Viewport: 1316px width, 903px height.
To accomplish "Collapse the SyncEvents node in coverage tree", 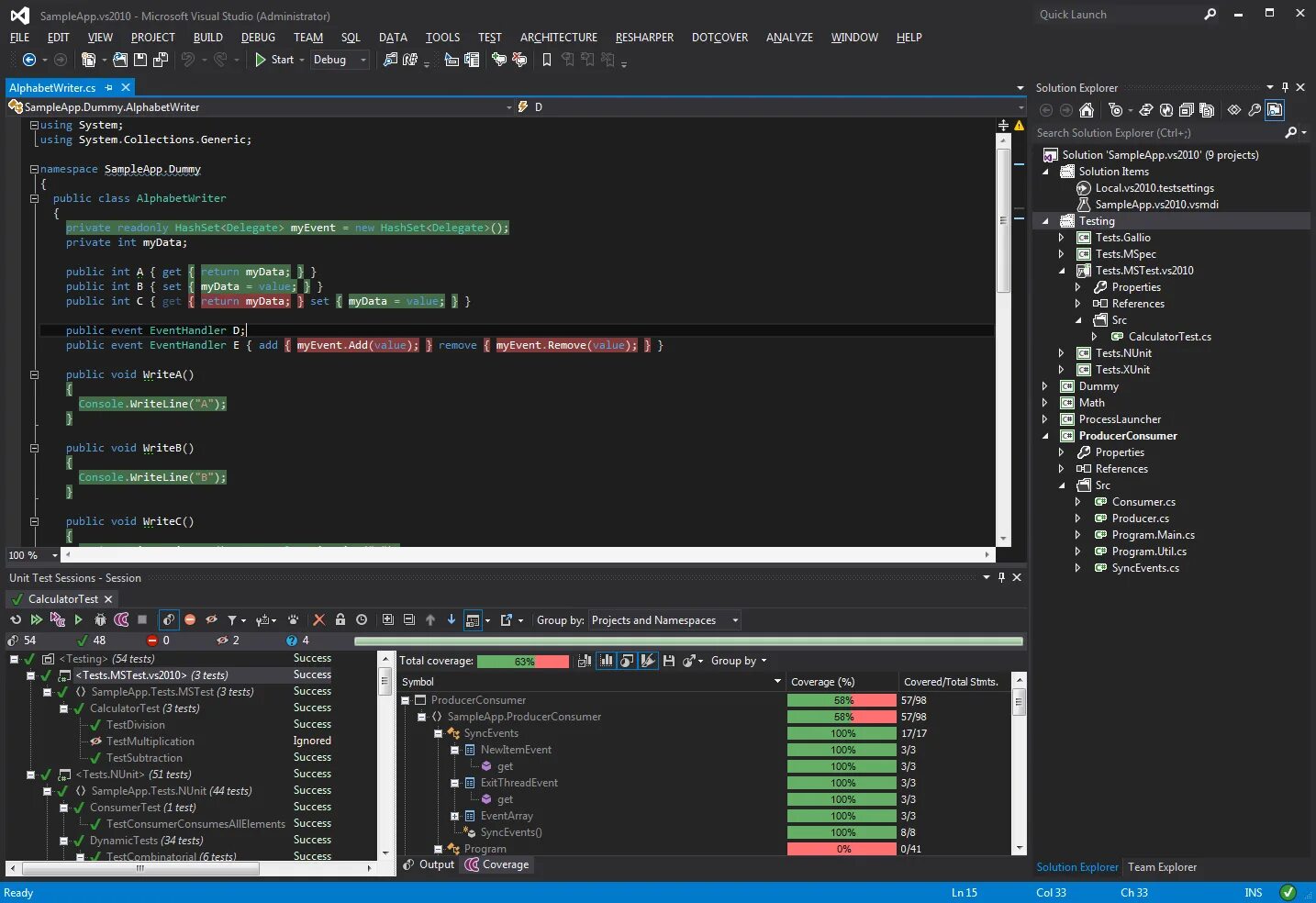I will click(x=439, y=733).
